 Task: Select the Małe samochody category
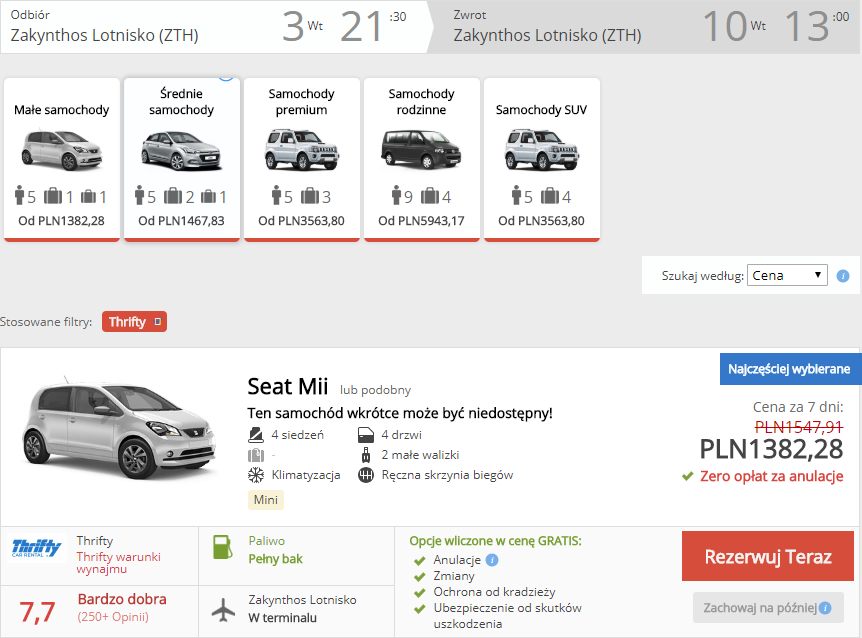tap(62, 159)
